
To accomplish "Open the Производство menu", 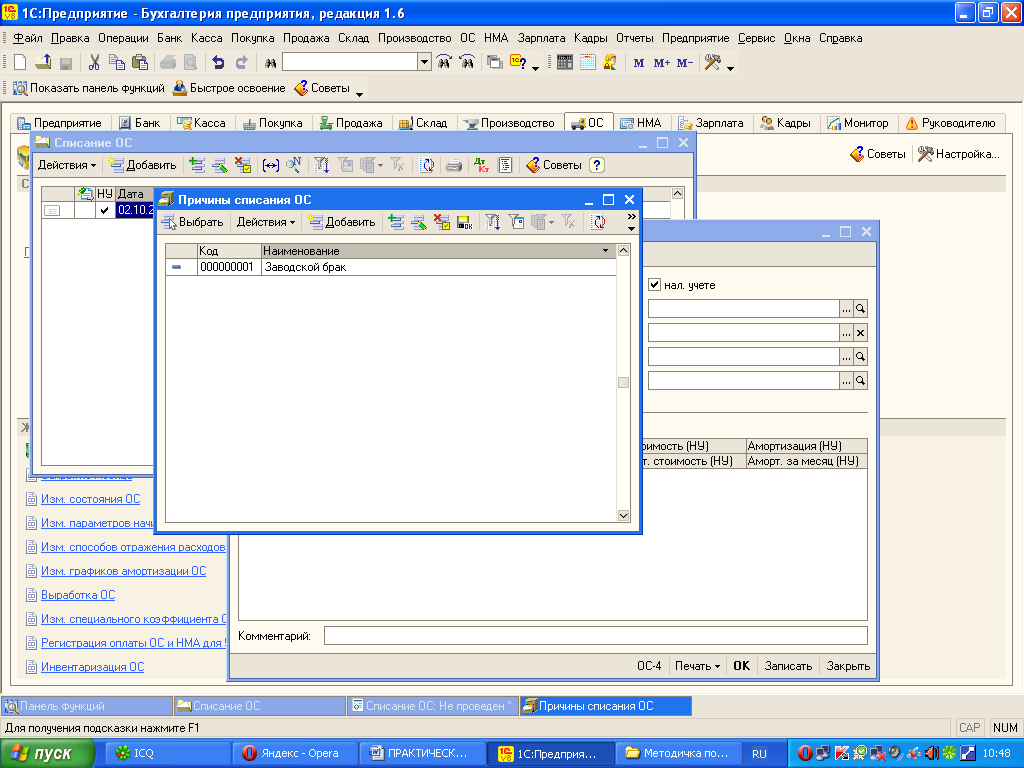I will 415,38.
